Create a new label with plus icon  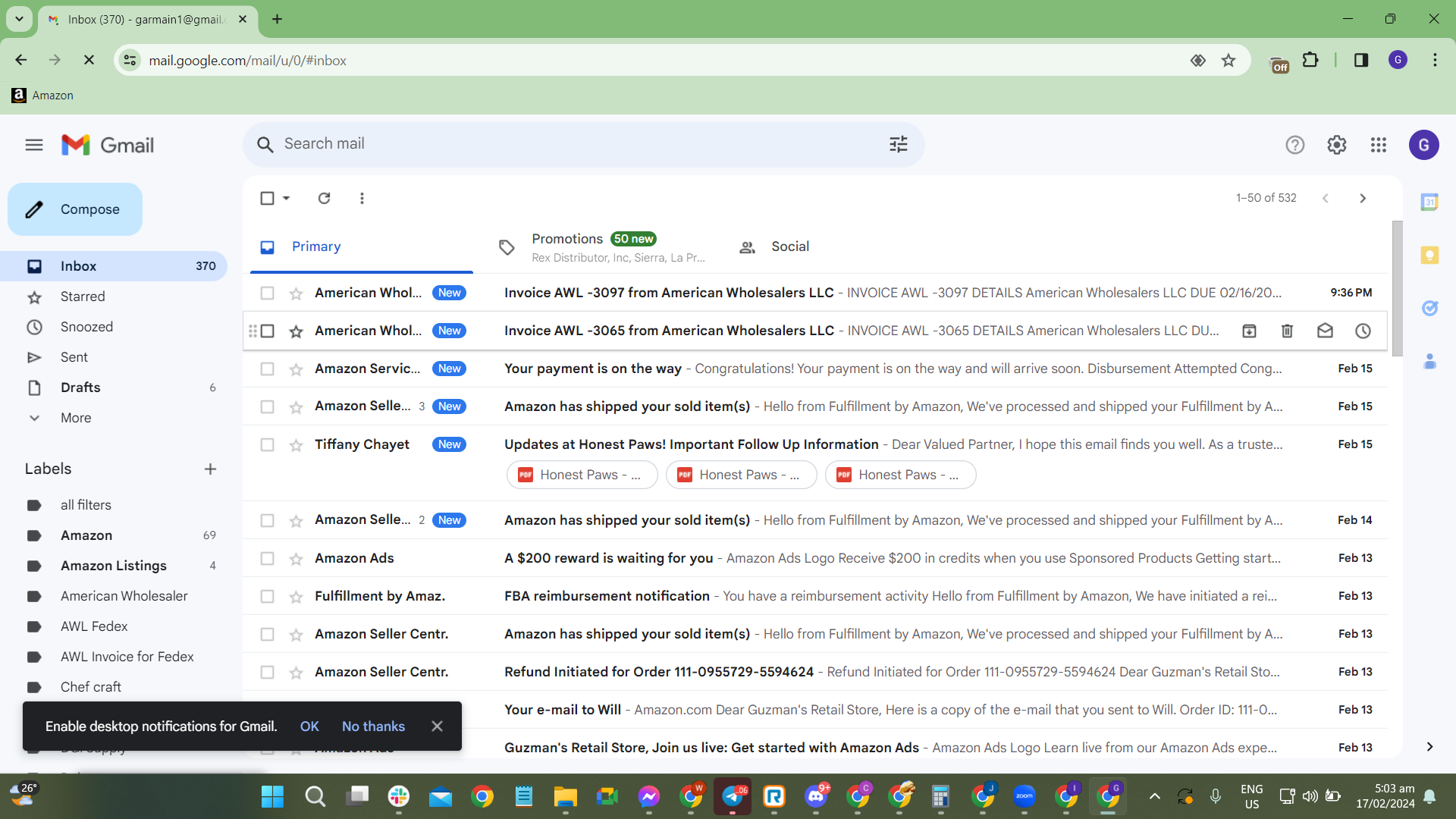210,469
